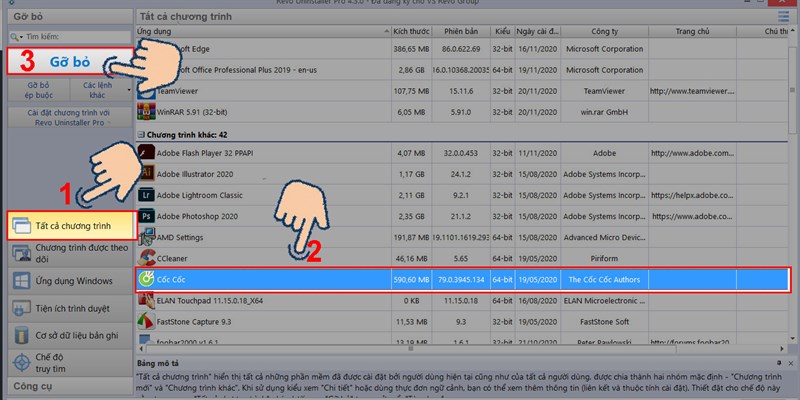Image resolution: width=800 pixels, height=400 pixels.
Task: Click the Adobe Photoshop 2020 icon
Action: [145, 216]
